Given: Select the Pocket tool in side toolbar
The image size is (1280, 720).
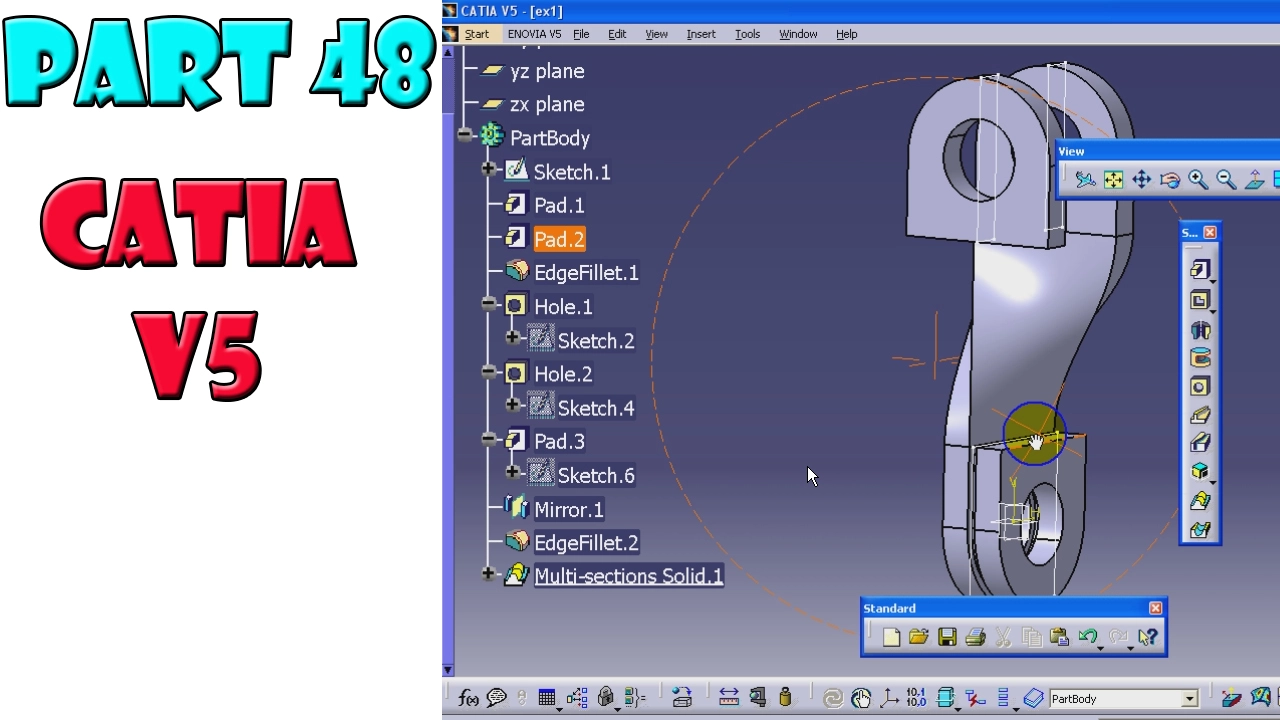Looking at the screenshot, I should point(1200,300).
